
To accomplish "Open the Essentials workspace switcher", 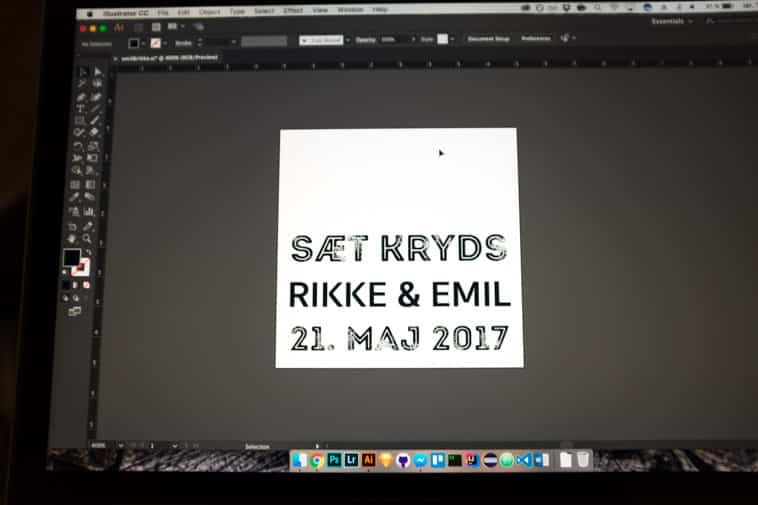I will [x=671, y=21].
